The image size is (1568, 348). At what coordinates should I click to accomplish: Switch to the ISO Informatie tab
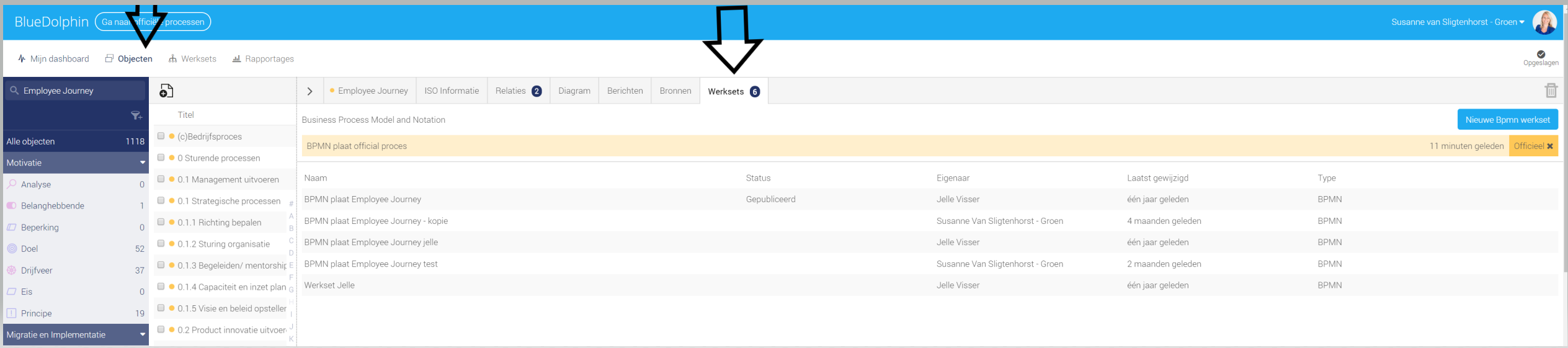[x=452, y=91]
